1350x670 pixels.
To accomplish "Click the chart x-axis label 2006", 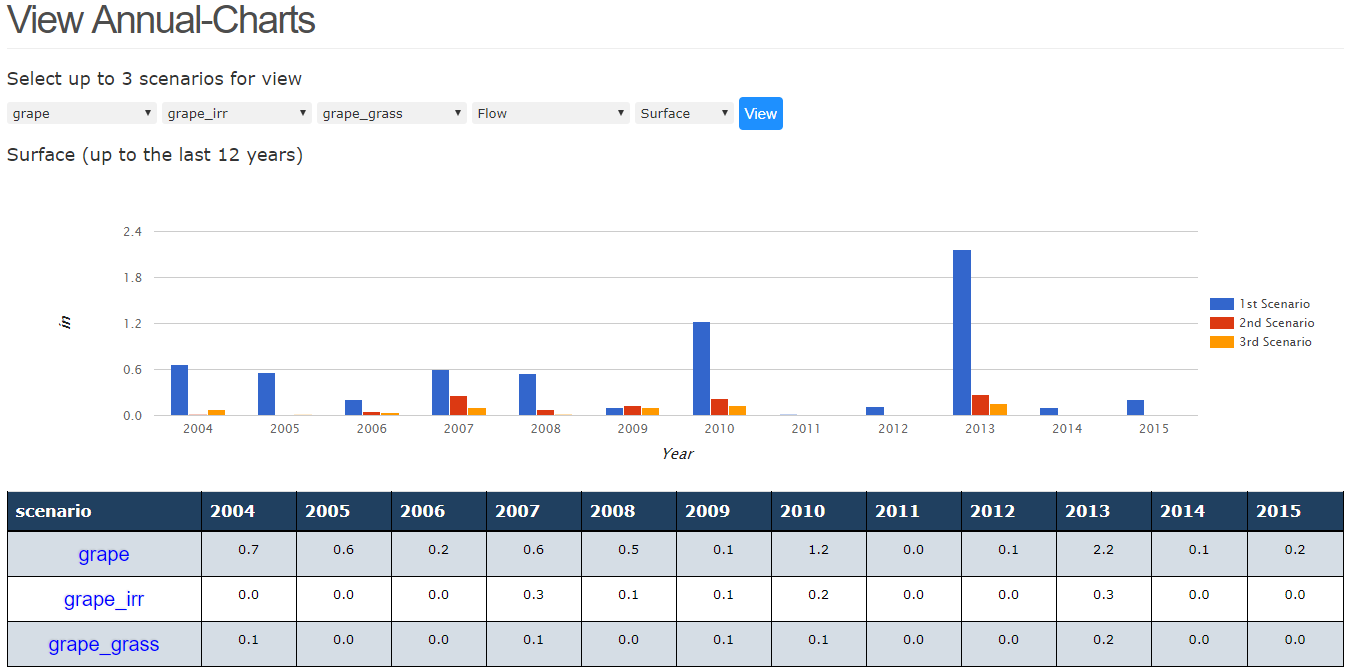I will pos(371,429).
